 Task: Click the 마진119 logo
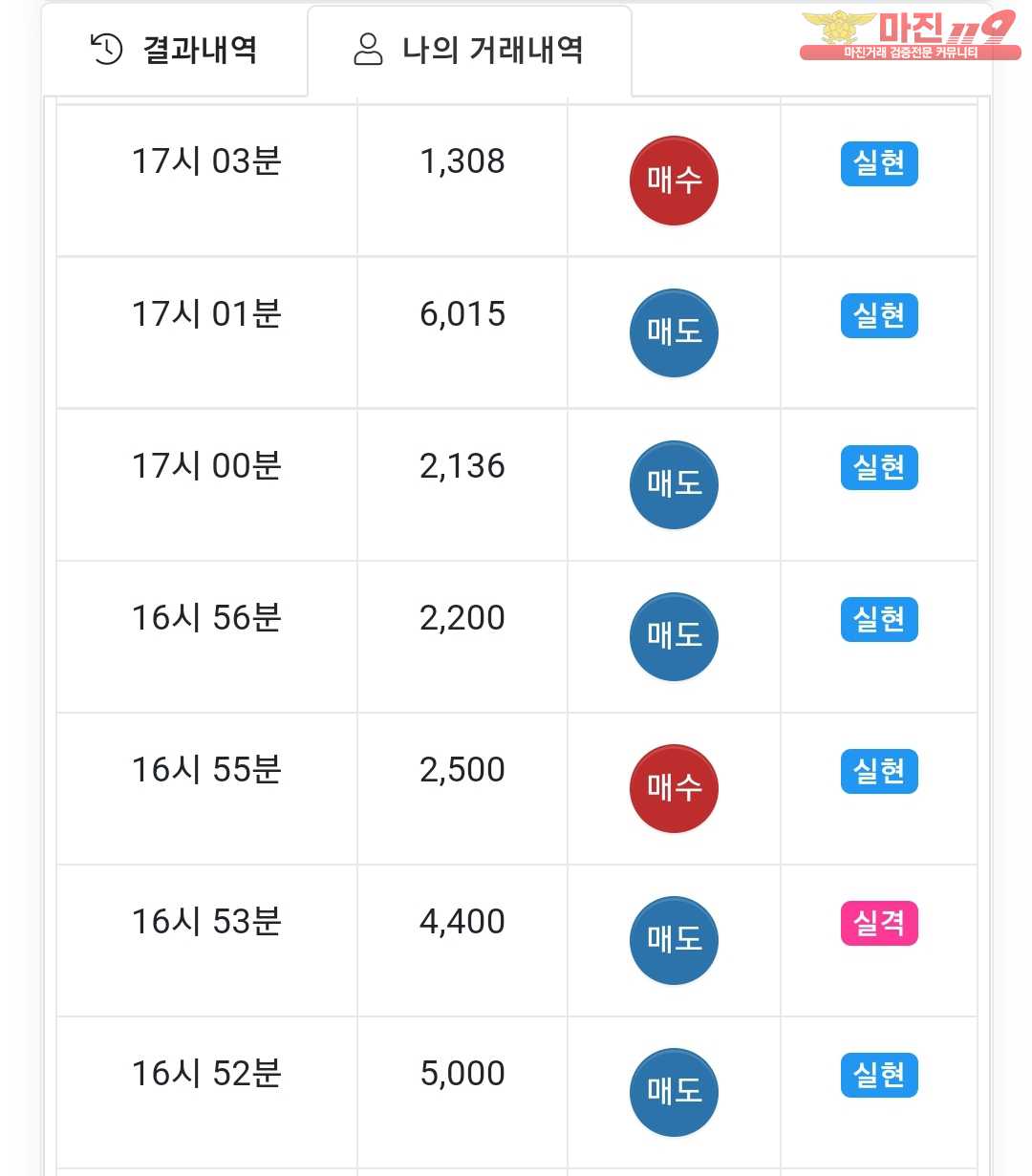click(x=909, y=35)
